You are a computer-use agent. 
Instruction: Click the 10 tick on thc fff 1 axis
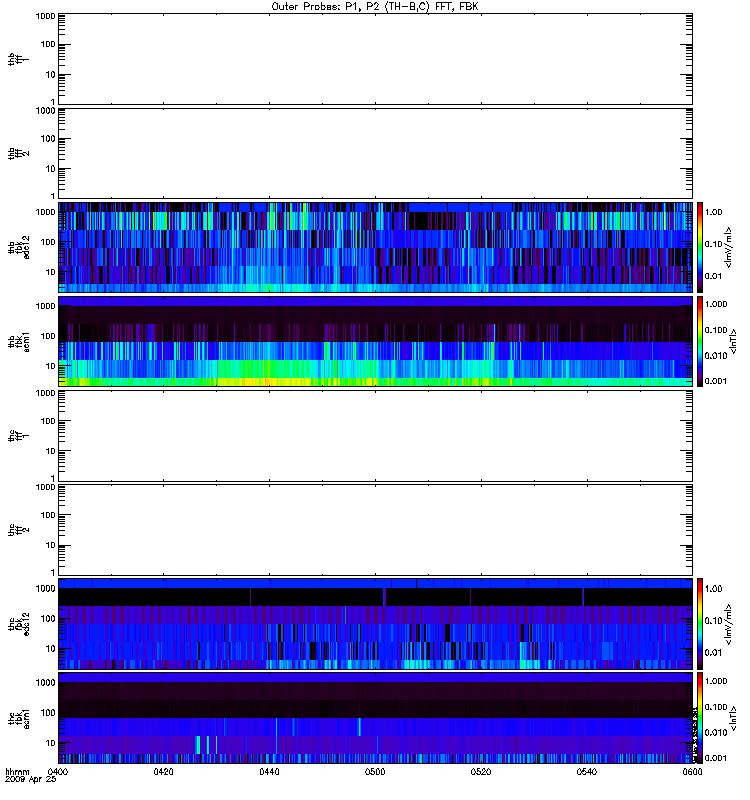[50, 451]
